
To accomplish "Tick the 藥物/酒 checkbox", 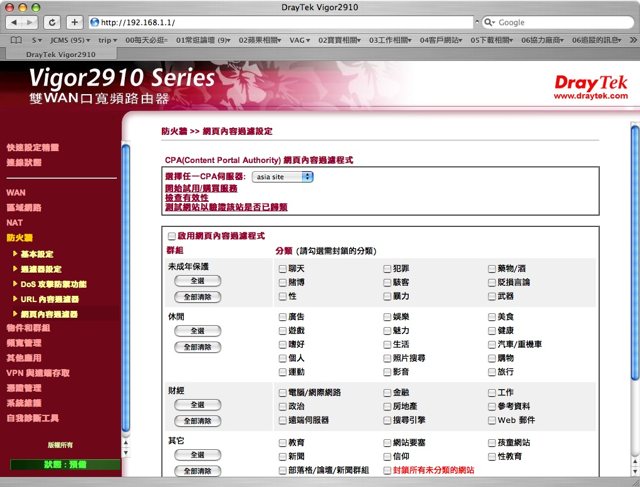I will click(x=492, y=269).
